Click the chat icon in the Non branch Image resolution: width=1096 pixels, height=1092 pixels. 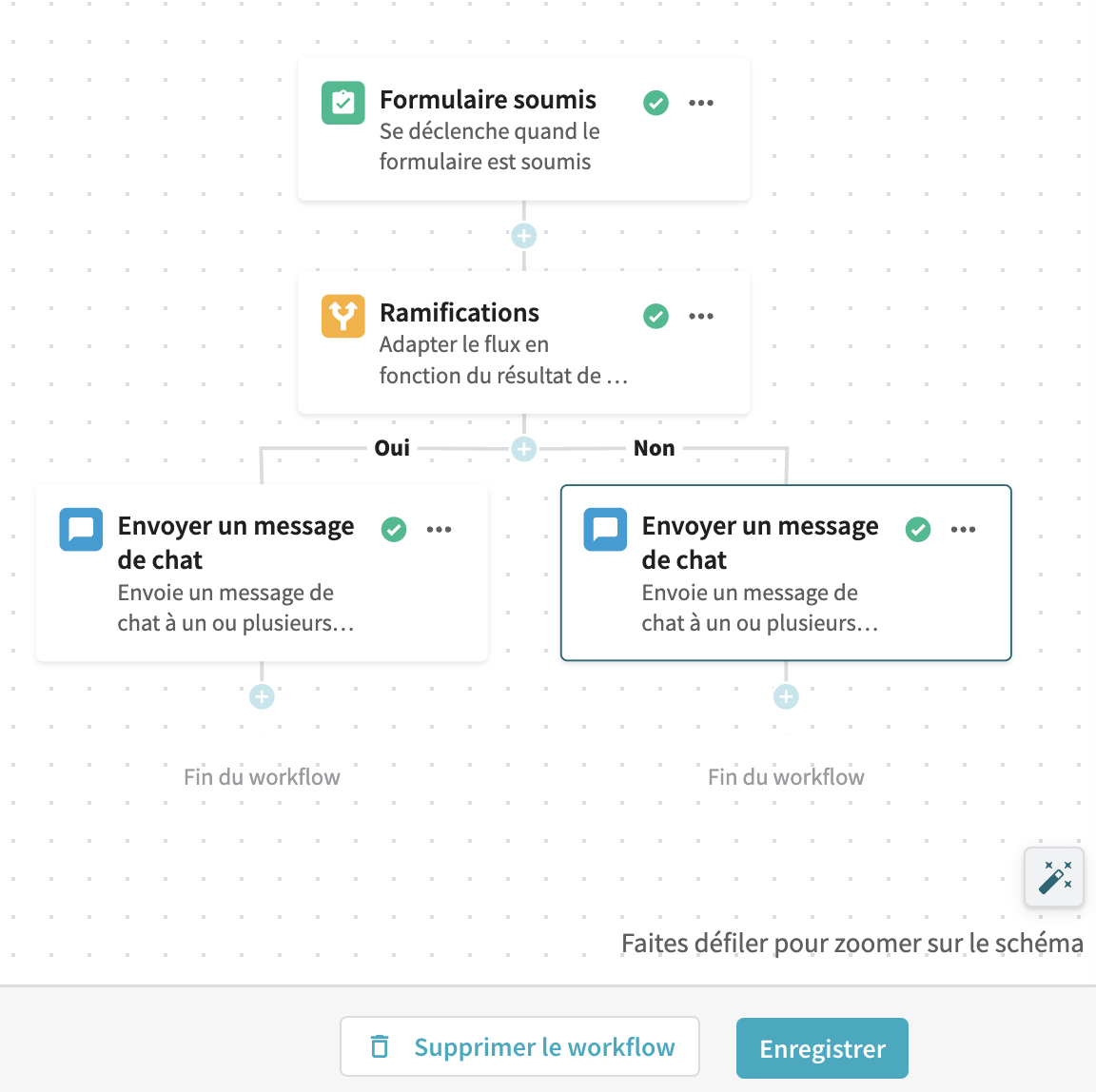tap(605, 529)
